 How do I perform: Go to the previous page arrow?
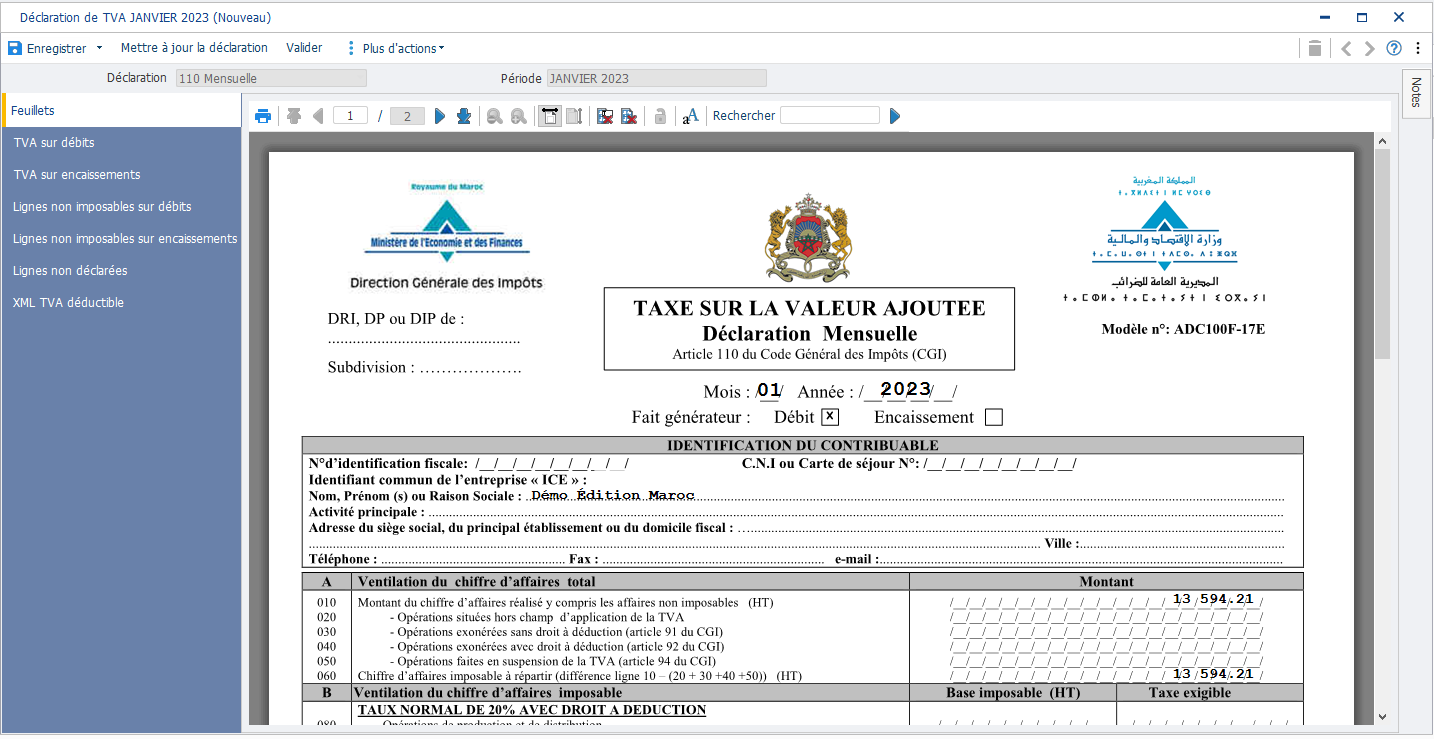[318, 115]
